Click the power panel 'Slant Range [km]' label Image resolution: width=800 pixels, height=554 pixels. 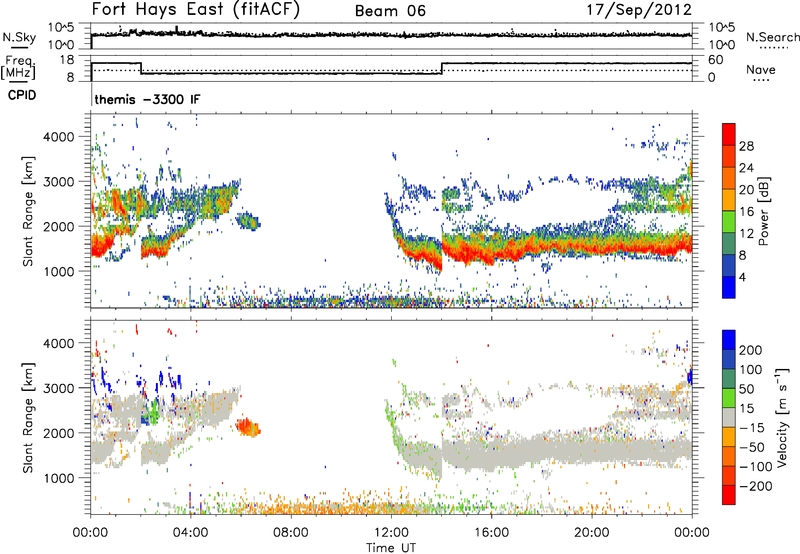[28, 211]
